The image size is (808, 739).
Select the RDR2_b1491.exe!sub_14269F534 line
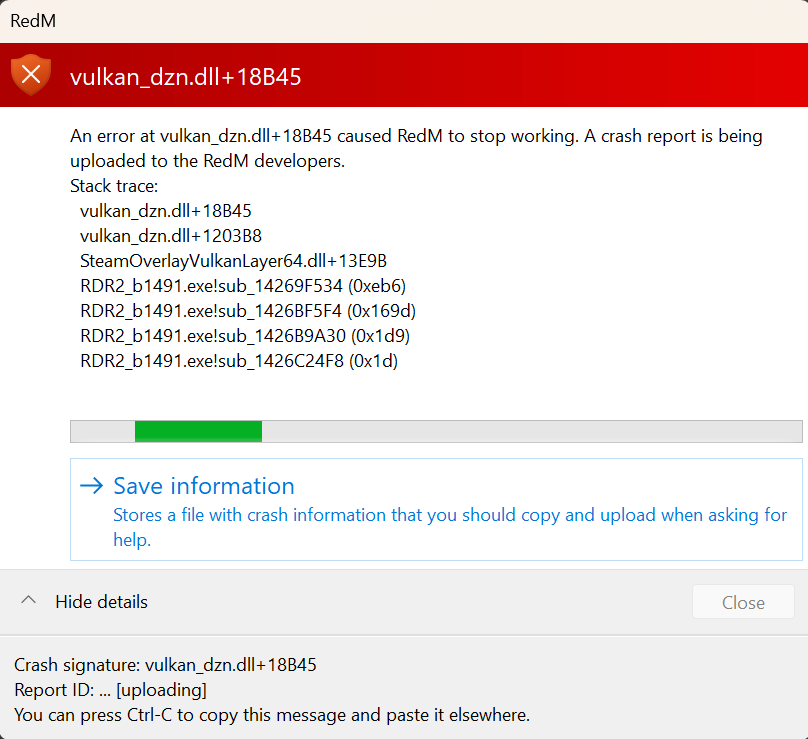[243, 286]
